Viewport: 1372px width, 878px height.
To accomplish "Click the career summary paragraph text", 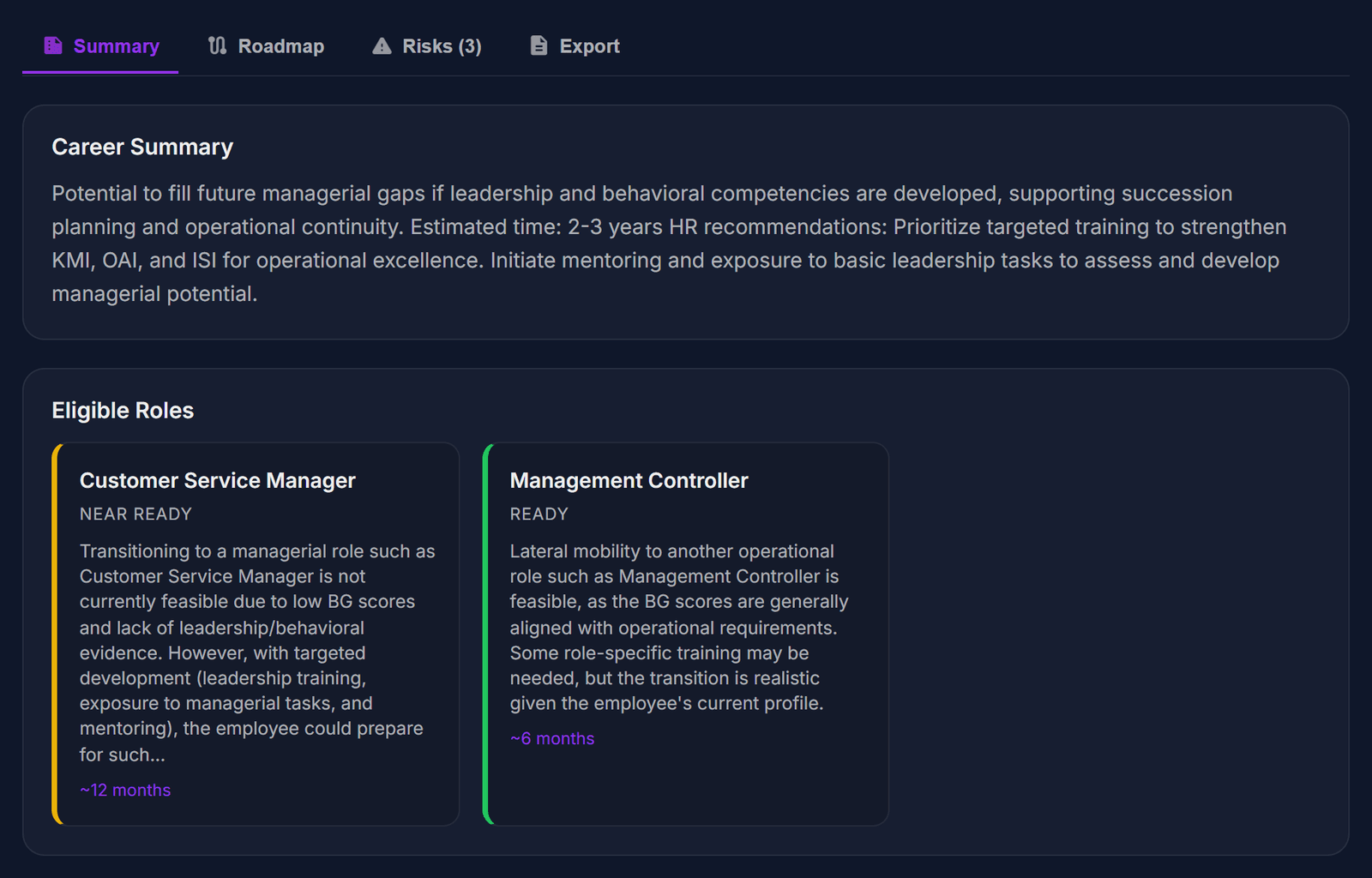I will (669, 244).
